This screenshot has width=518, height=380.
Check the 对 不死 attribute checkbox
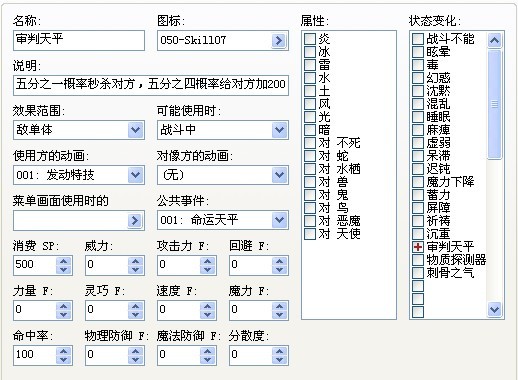point(310,143)
